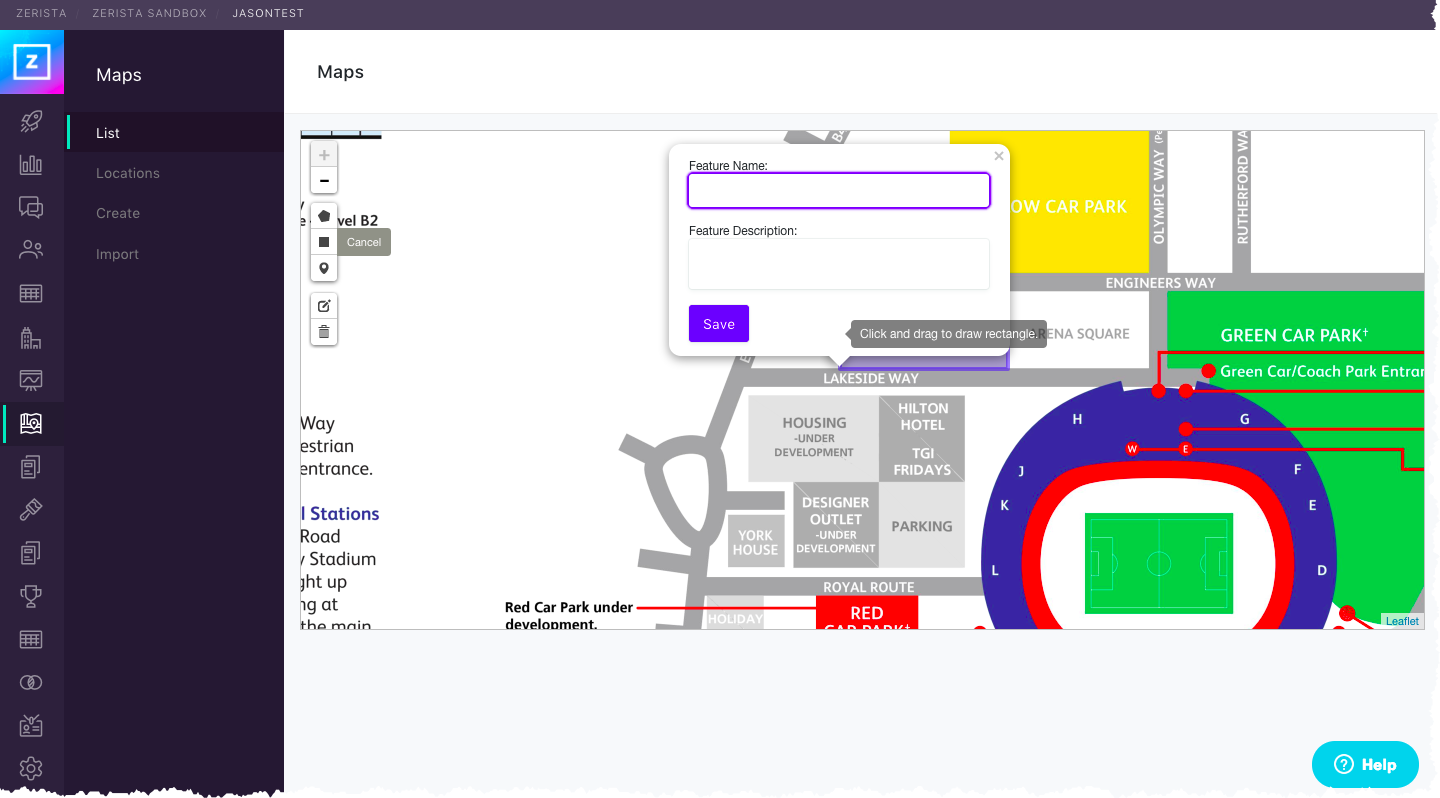Close the feature popup with the X
1440x798 pixels.
tap(998, 156)
